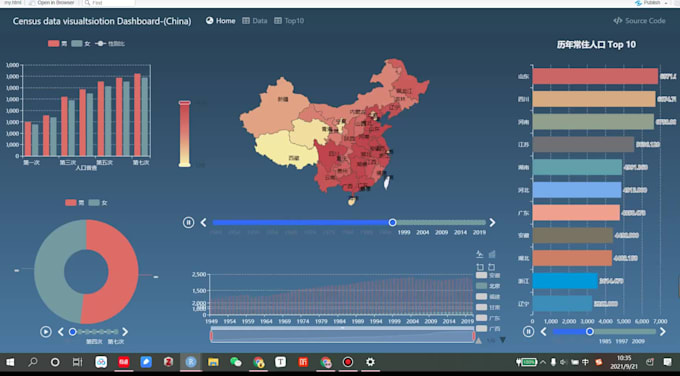Pause the map timeline playback
This screenshot has width=680, height=376.
[x=188, y=222]
